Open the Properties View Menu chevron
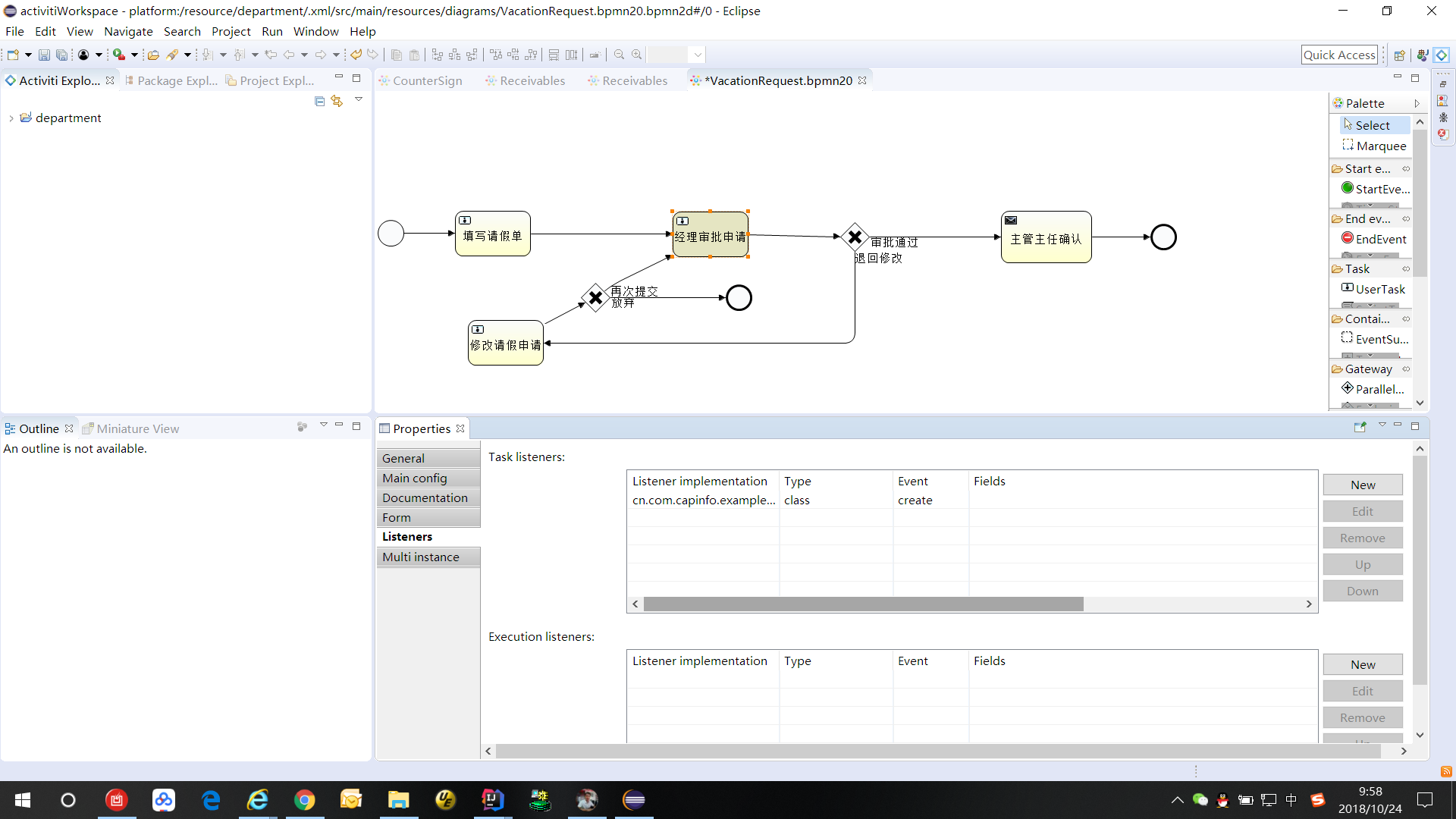The image size is (1456, 819). [1382, 425]
